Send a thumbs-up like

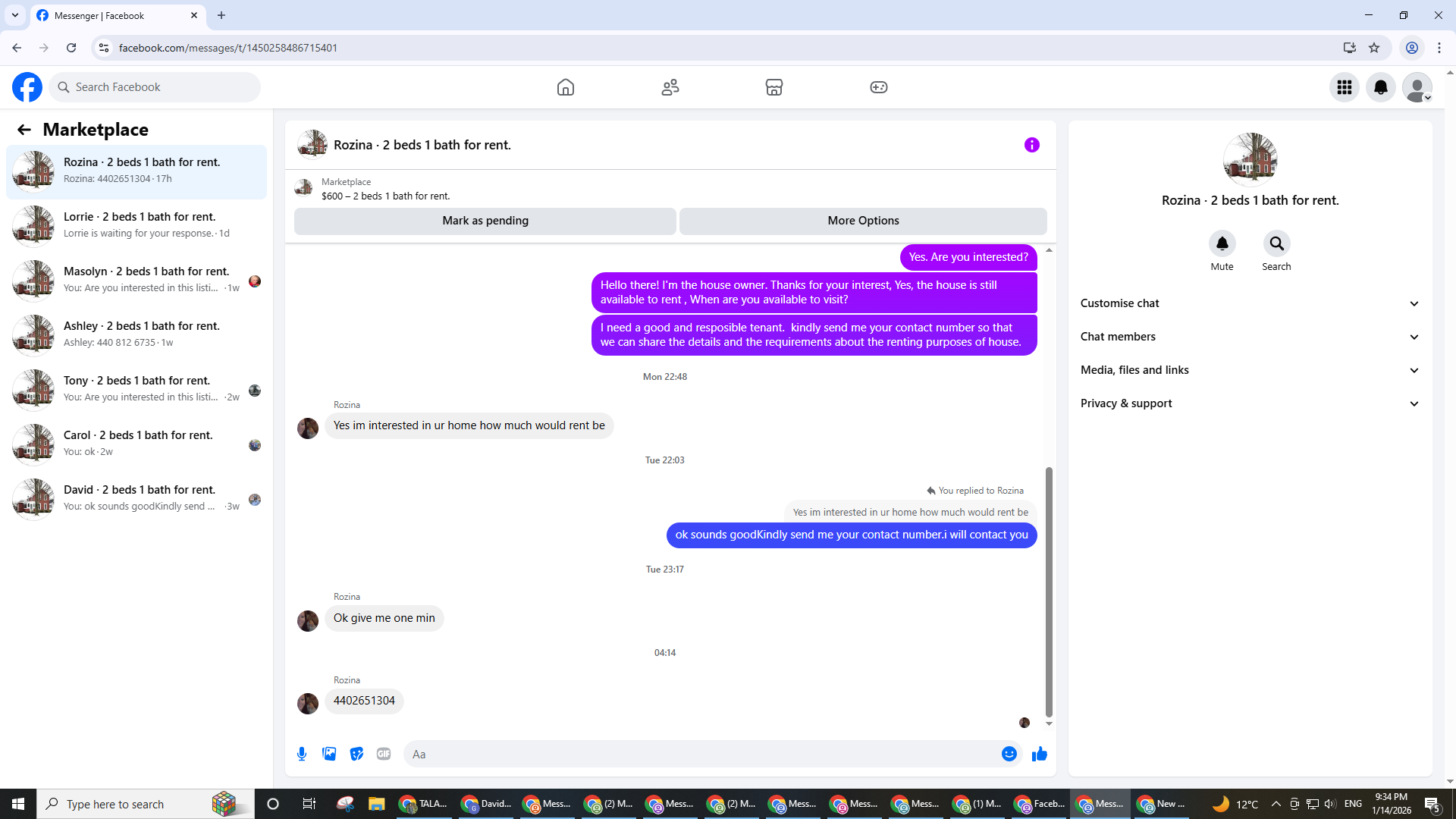click(1040, 754)
